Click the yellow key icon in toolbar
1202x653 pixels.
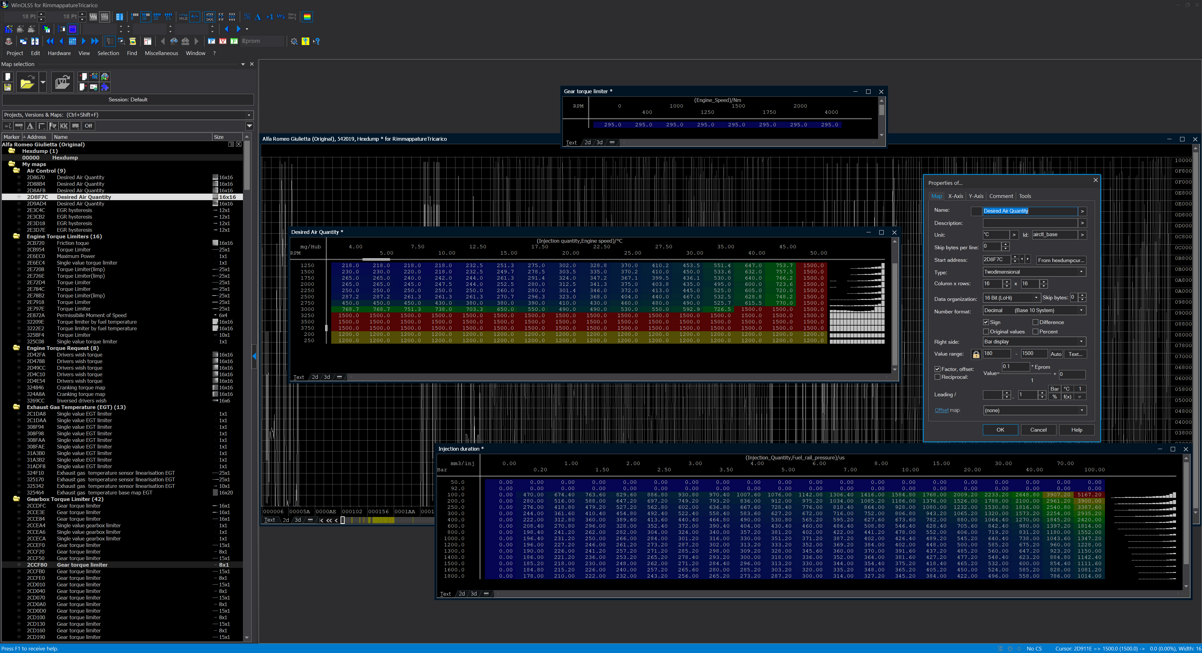[305, 41]
